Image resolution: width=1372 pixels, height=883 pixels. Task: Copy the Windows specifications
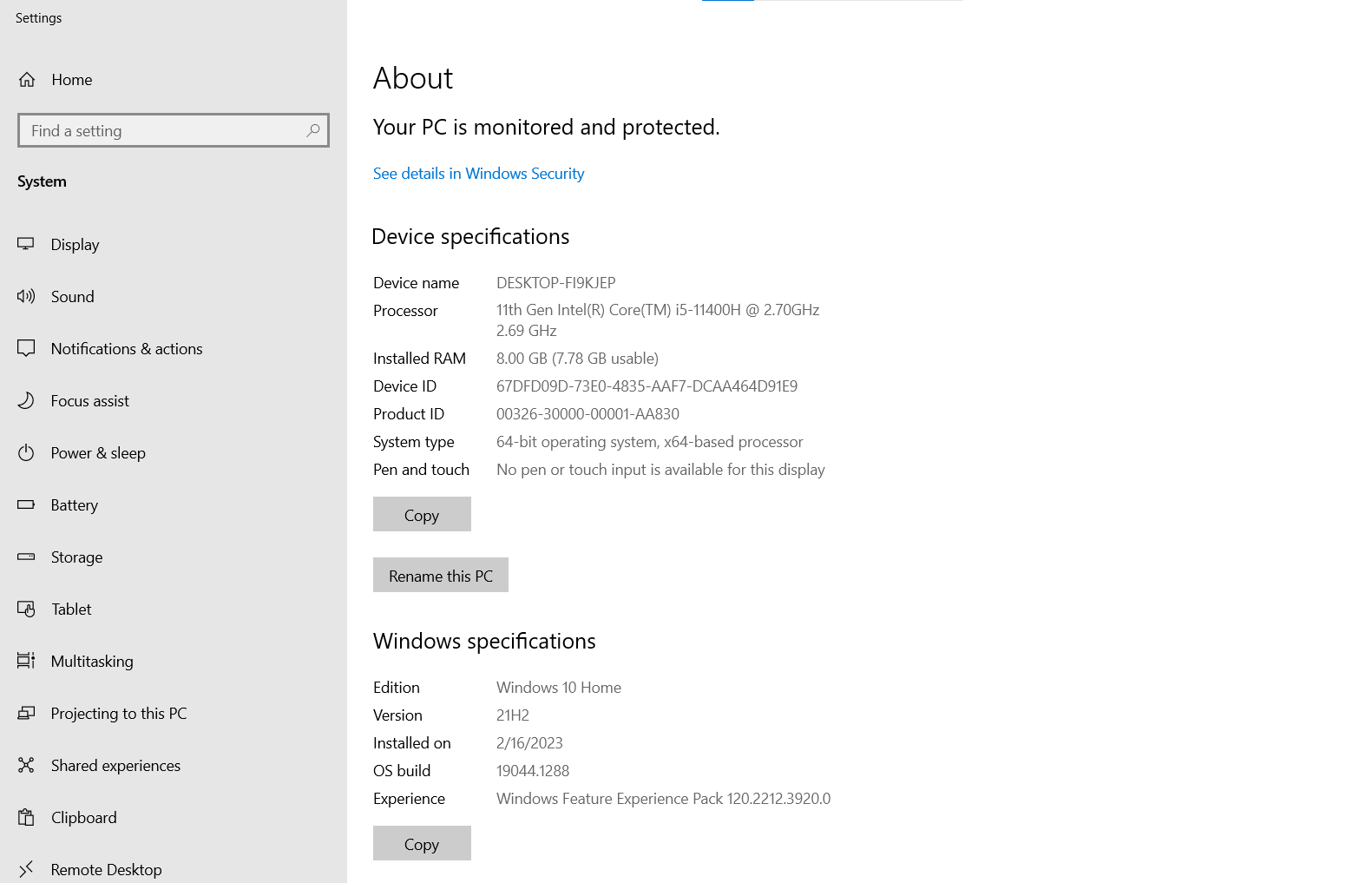422,843
